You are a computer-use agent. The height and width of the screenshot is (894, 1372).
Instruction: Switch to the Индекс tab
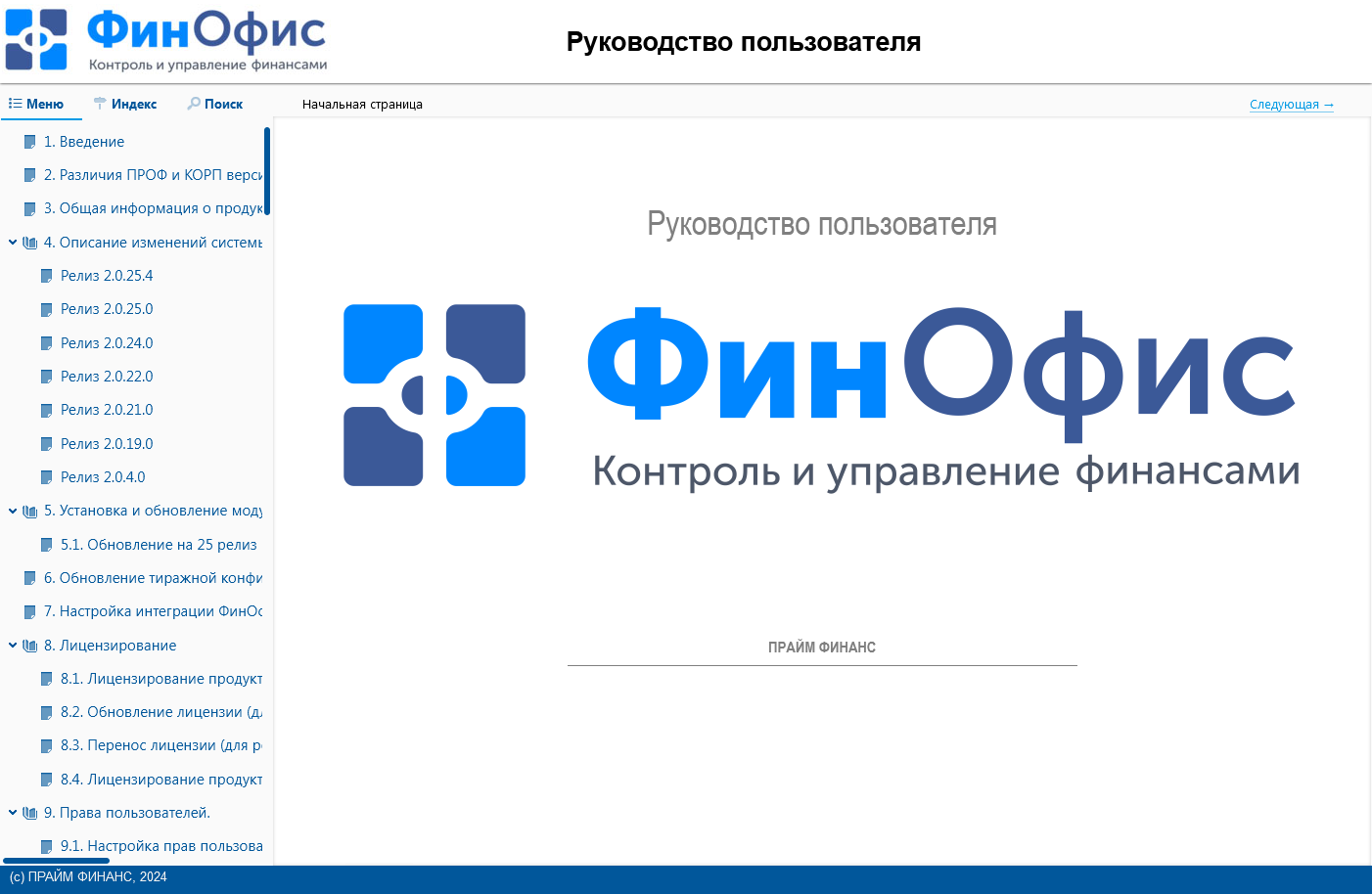[124, 104]
